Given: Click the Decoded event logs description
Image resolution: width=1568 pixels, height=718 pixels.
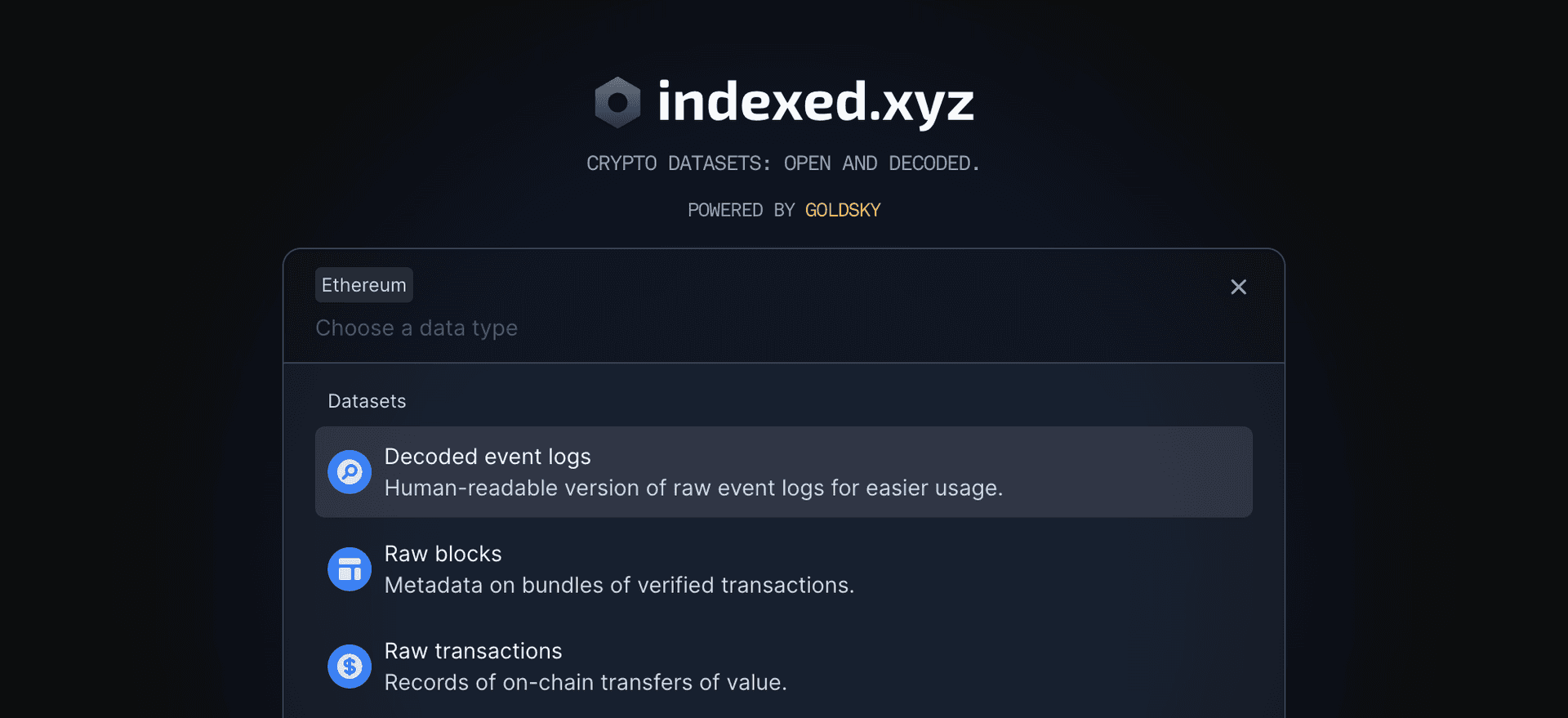Looking at the screenshot, I should coord(693,488).
